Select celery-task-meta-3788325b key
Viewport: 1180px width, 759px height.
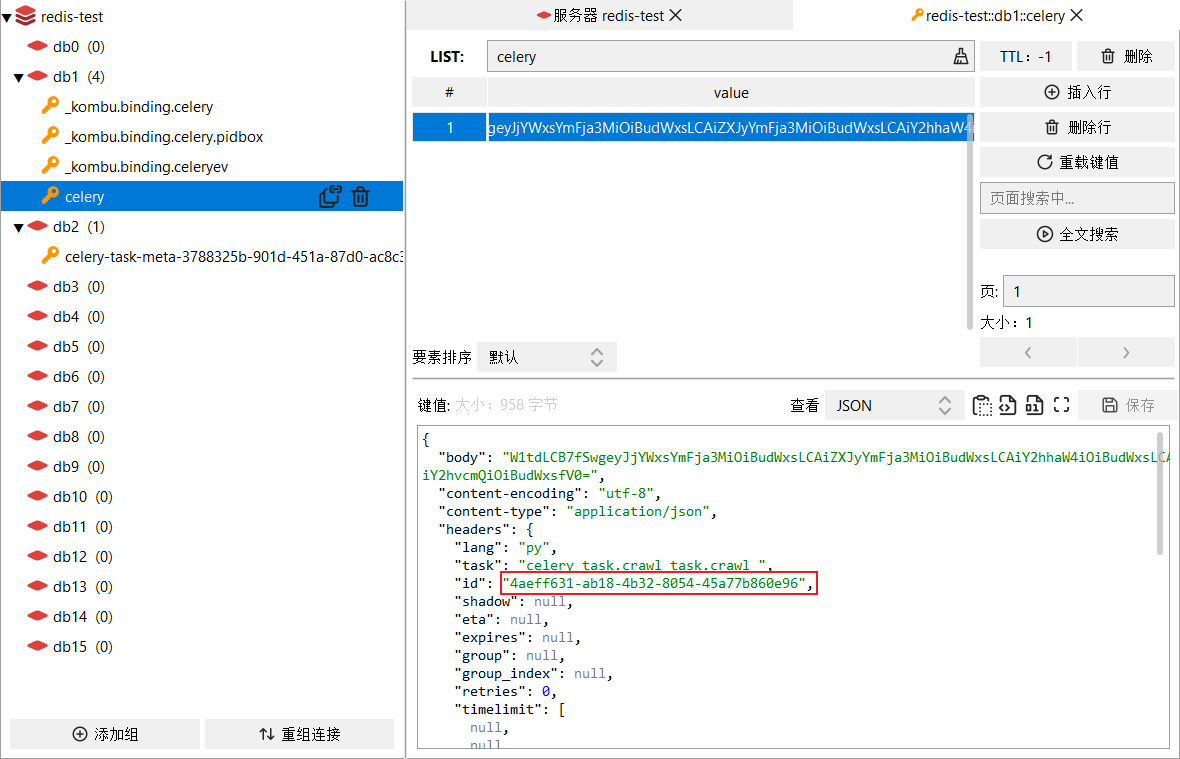click(233, 257)
